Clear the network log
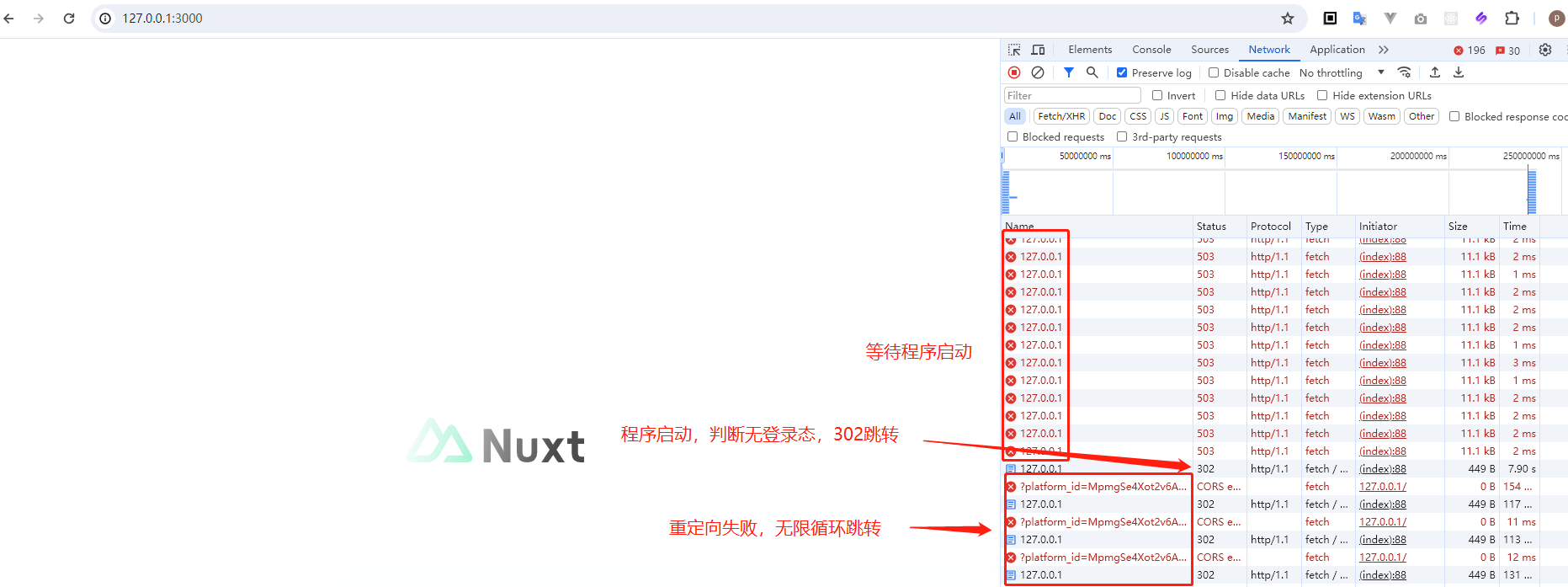This screenshot has height=587, width=1568. tap(1038, 72)
